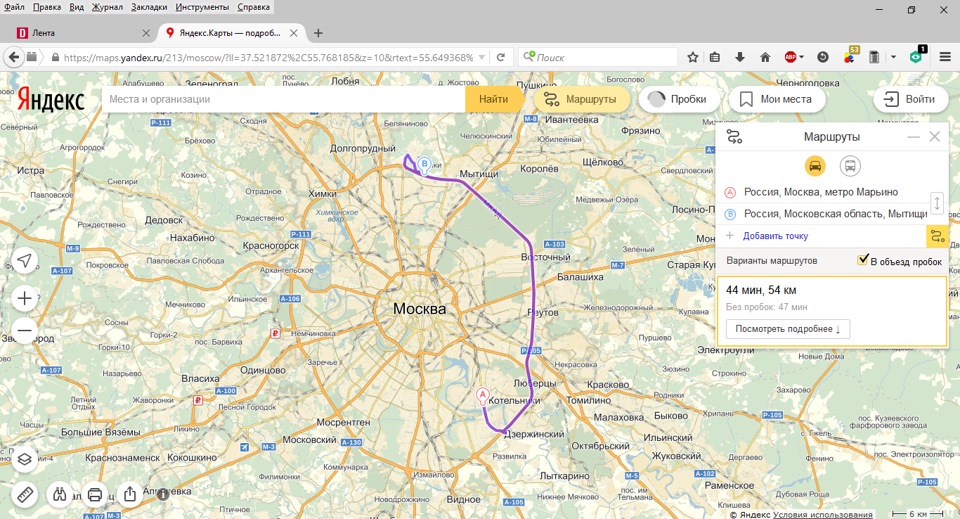960x519 pixels.
Task: Open the Файл menu
Action: (x=15, y=7)
